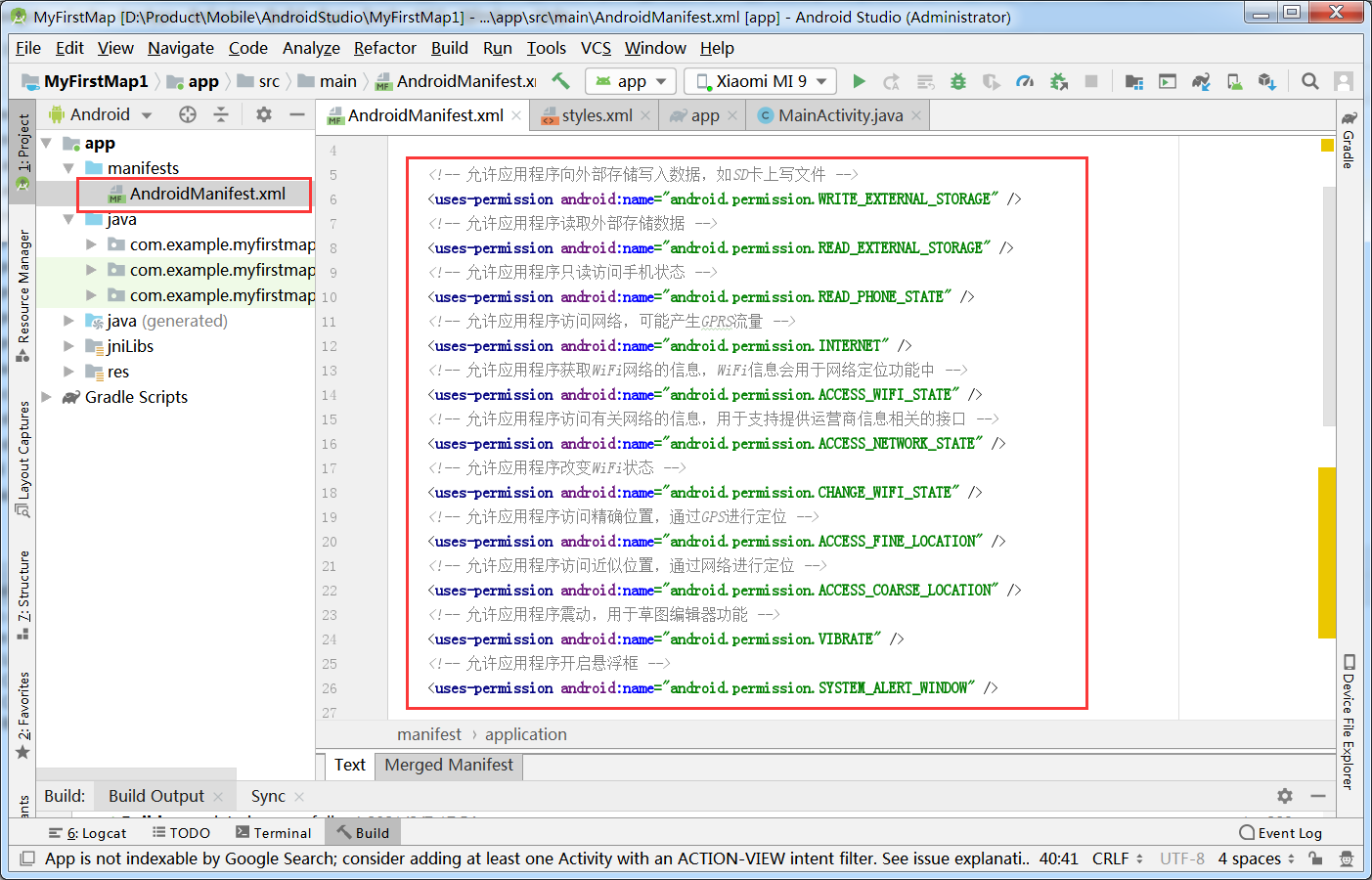
Task: Open the SDK Manager icon
Action: (1267, 81)
